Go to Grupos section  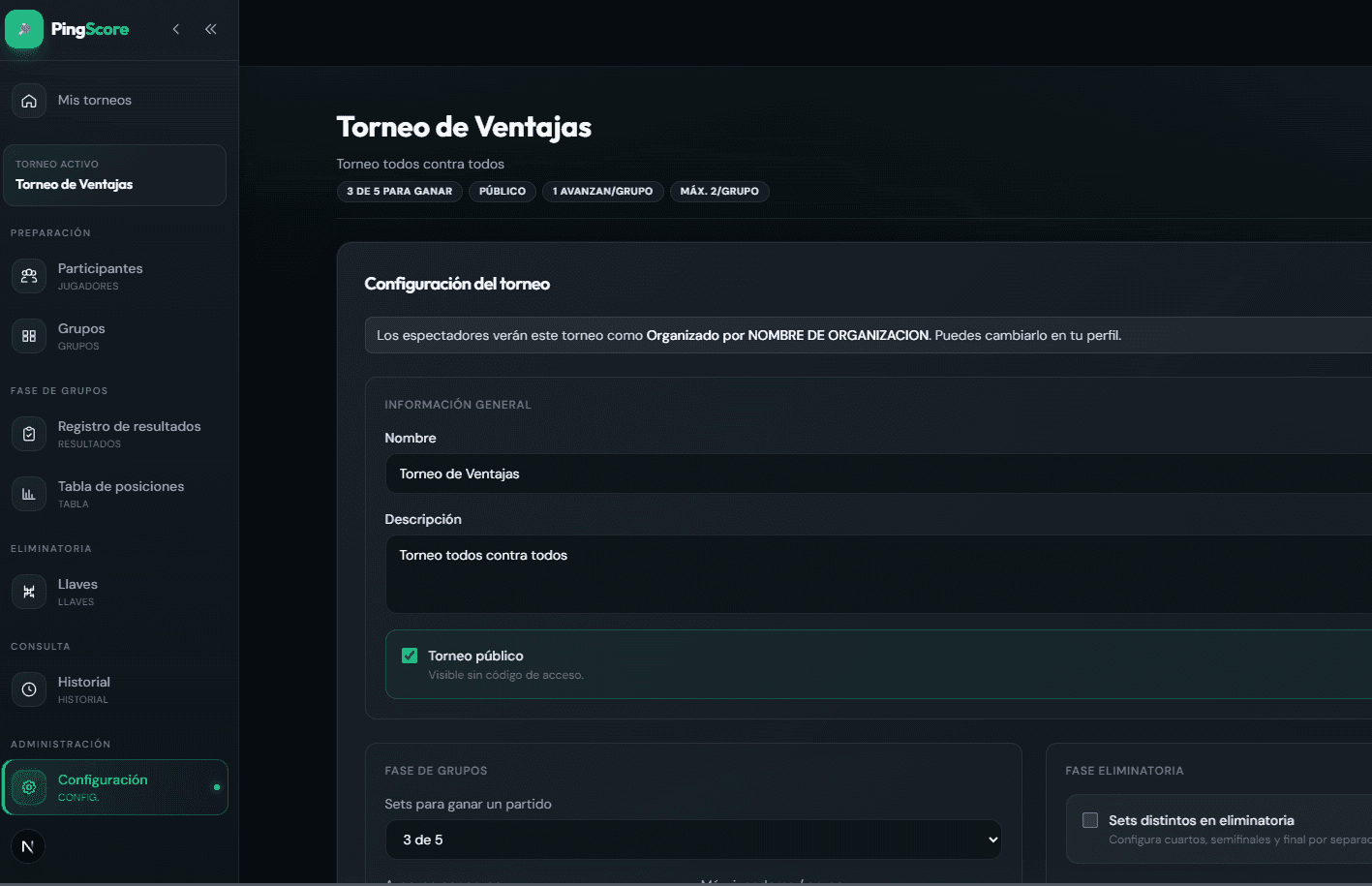(x=114, y=336)
